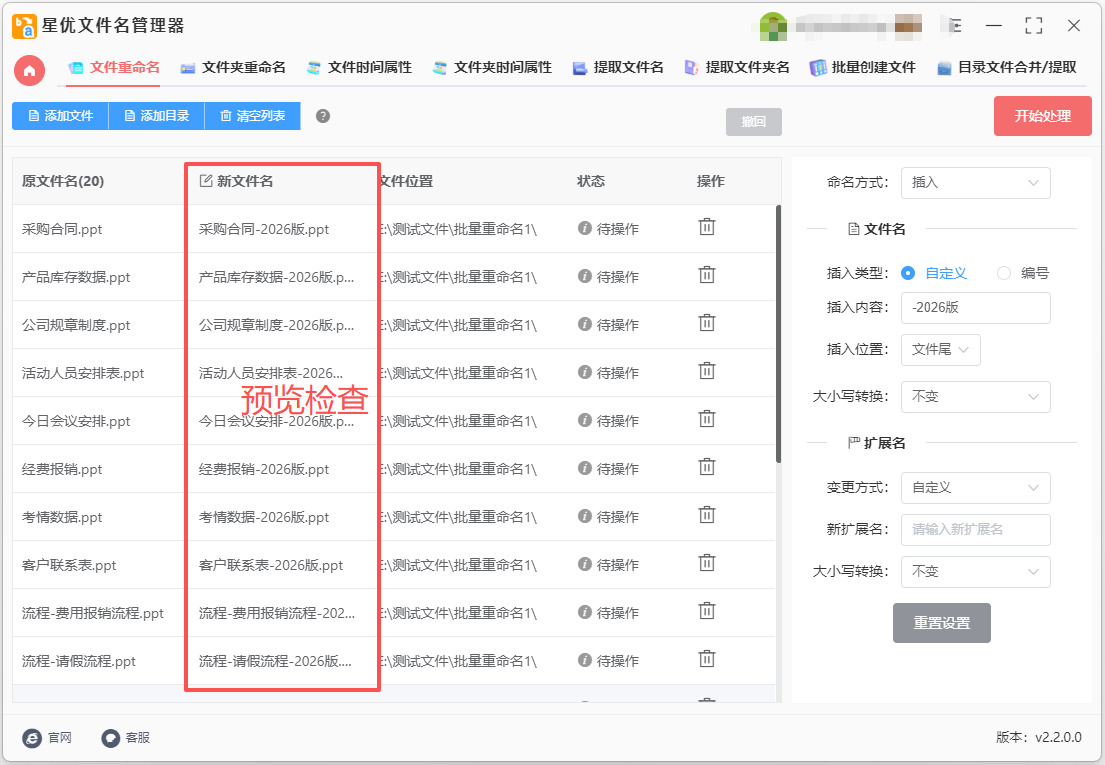1105x765 pixels.
Task: Remove 客户联系表.ppt with trash icon
Action: [707, 563]
